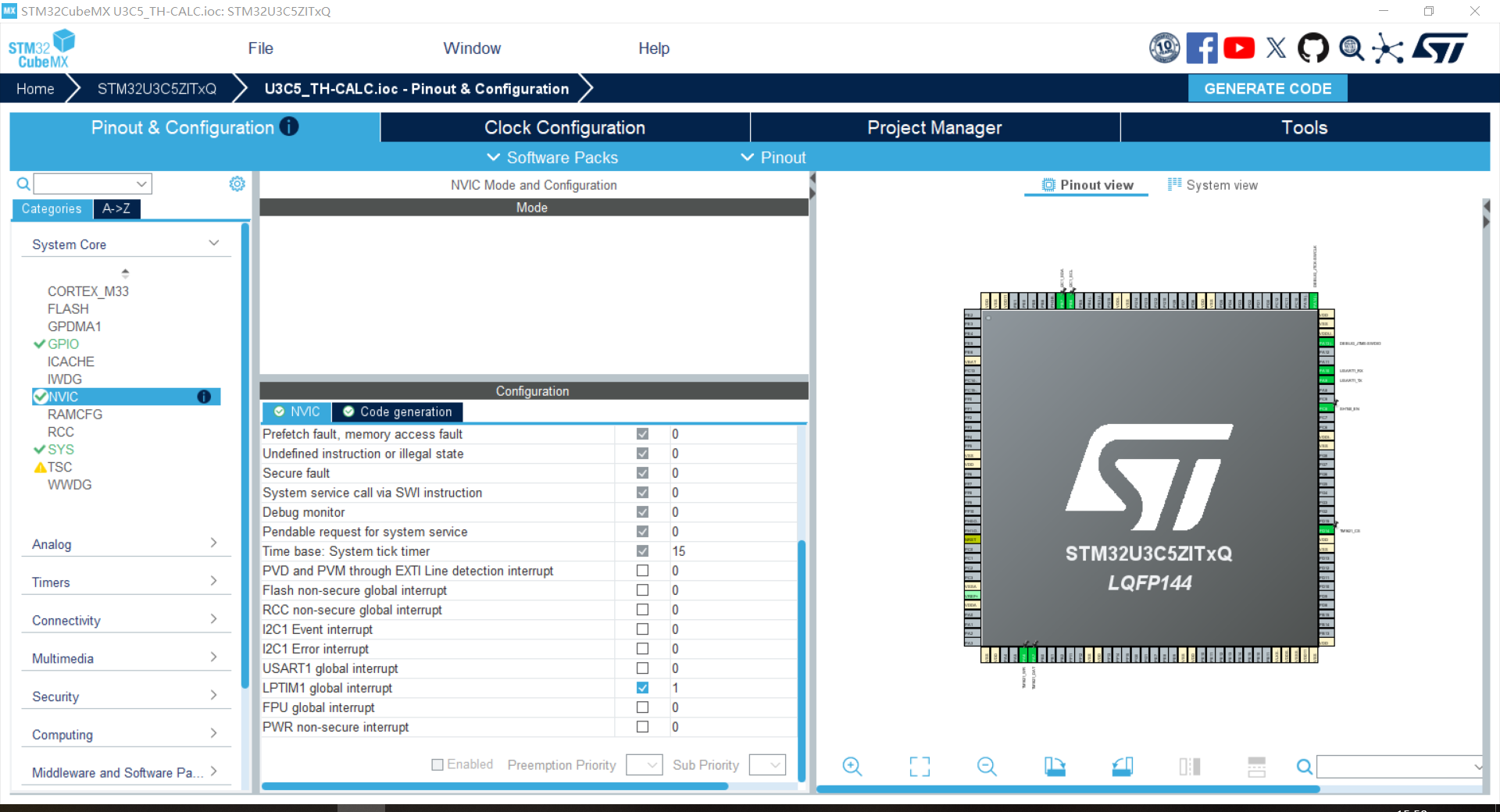Enable USART1 global interrupt checkbox
Screen dimensions: 1500x812
tap(642, 668)
